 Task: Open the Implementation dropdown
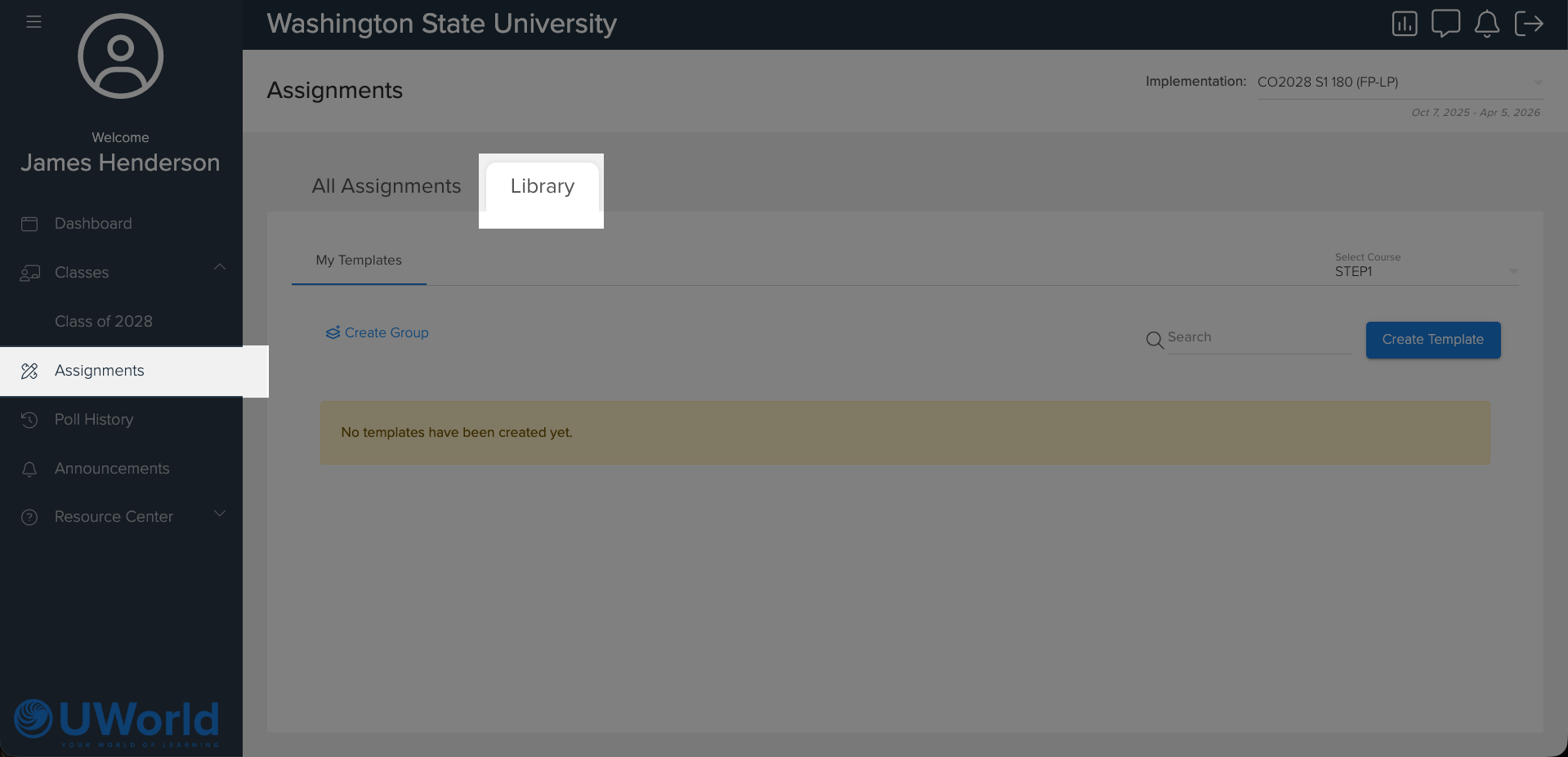(1399, 82)
